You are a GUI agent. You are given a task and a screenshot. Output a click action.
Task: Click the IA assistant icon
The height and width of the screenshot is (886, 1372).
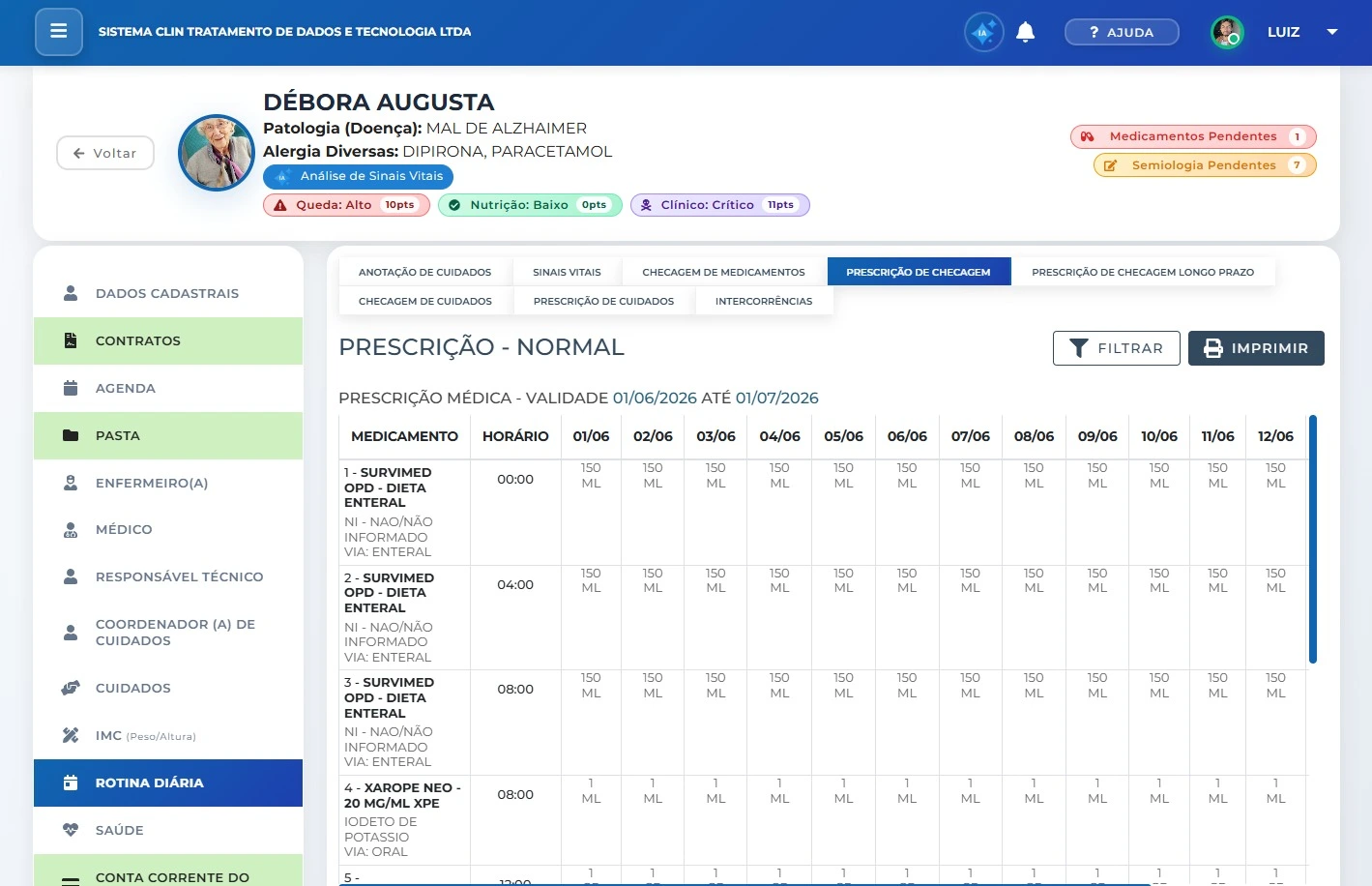tap(983, 32)
